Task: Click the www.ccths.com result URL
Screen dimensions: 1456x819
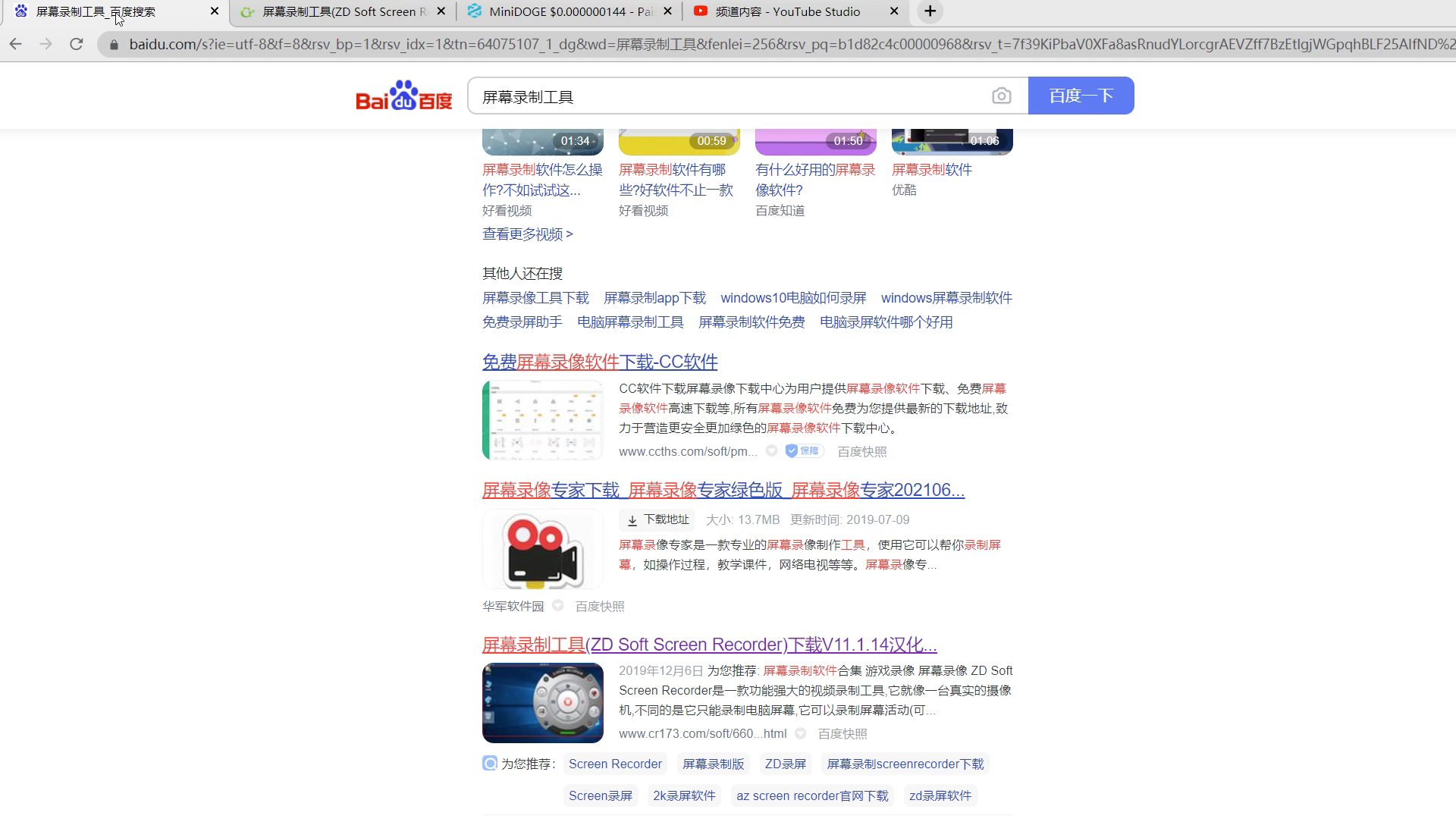Action: [x=688, y=451]
